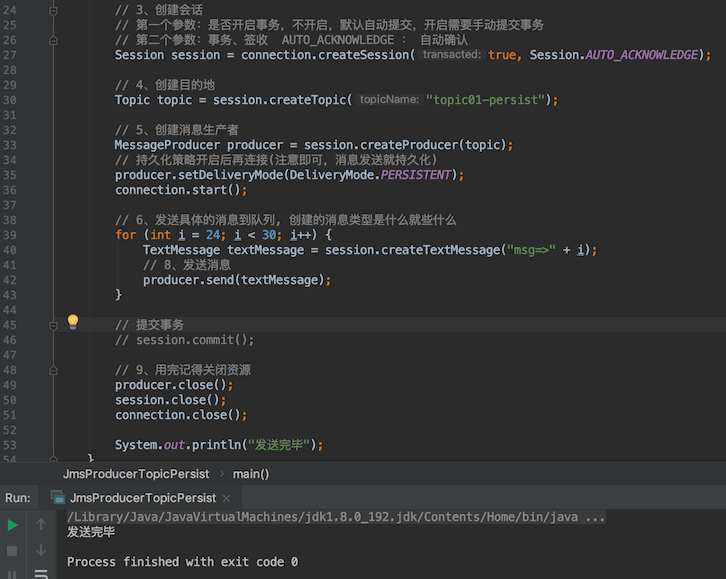Click closing brace on line 43

(x=119, y=295)
